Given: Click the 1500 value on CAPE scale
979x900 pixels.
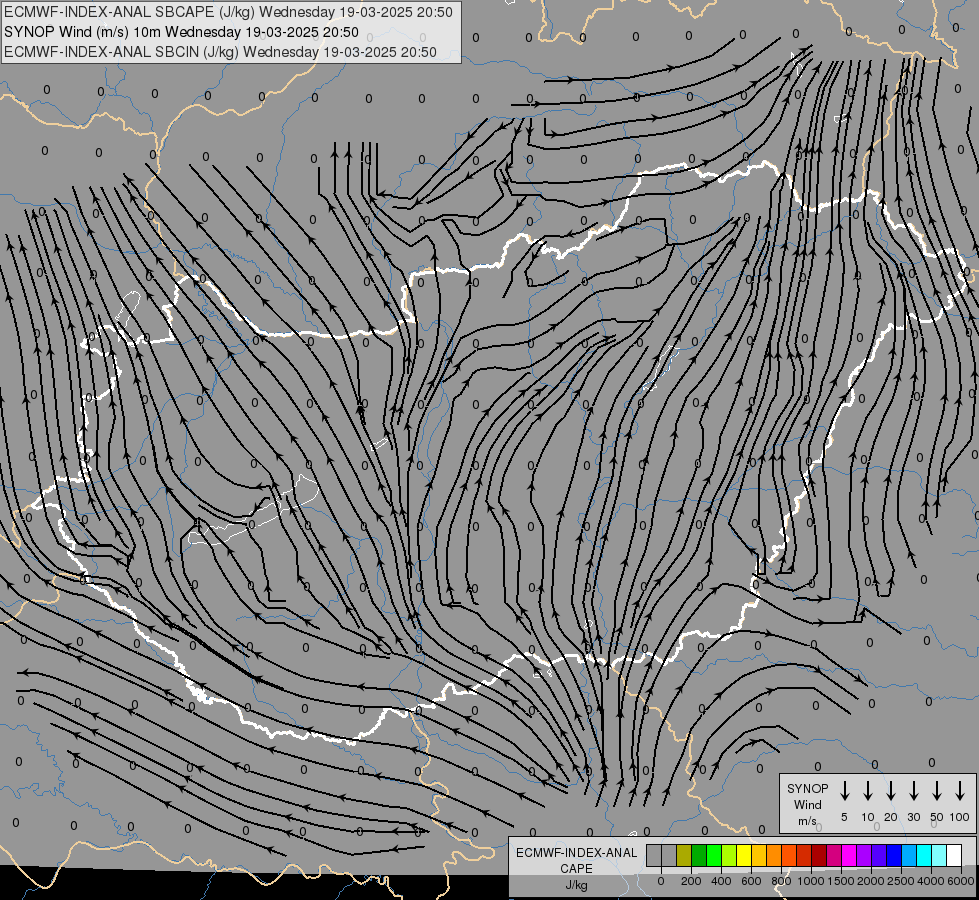Looking at the screenshot, I should tap(840, 881).
